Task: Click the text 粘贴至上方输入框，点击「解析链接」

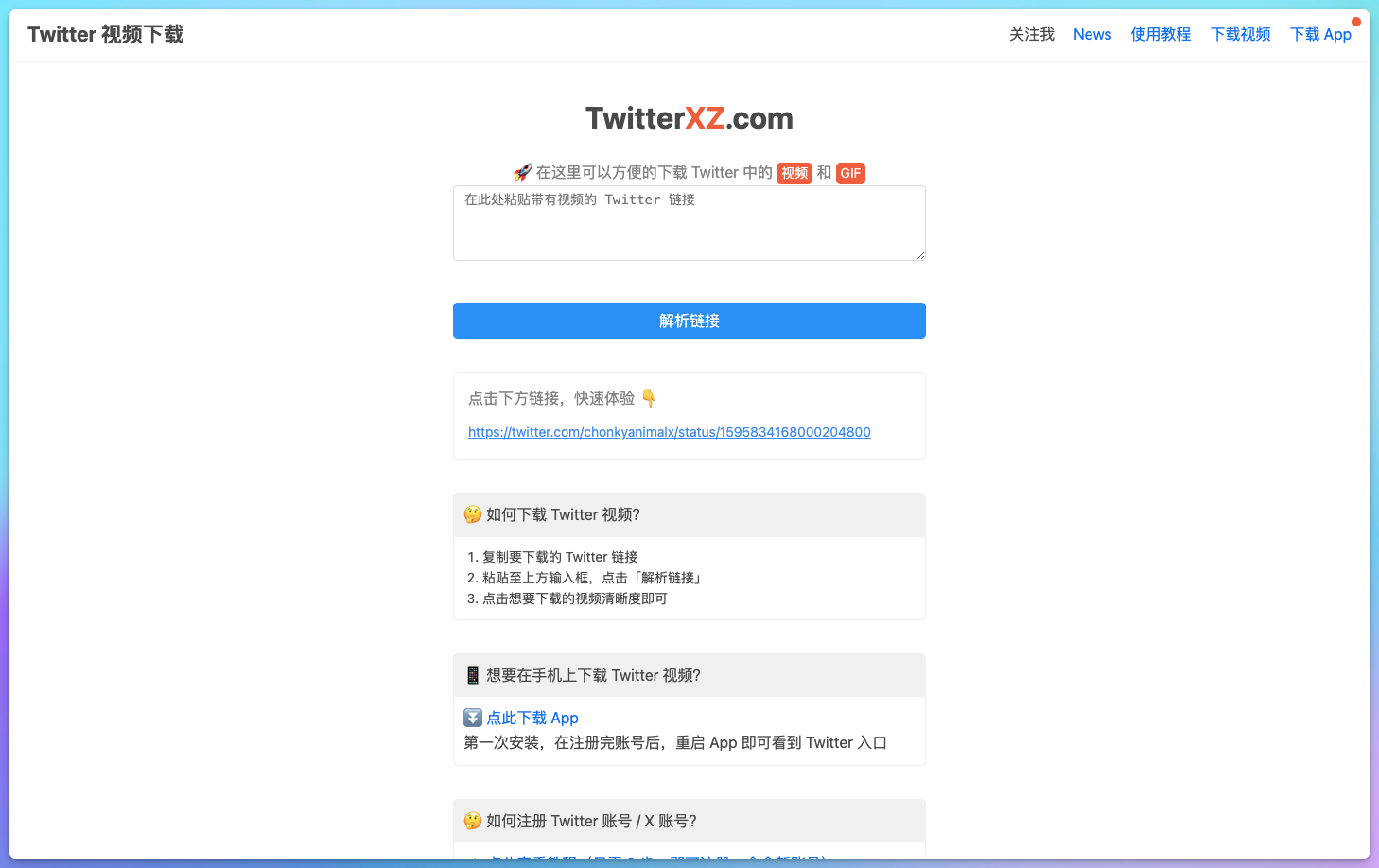Action: point(594,578)
